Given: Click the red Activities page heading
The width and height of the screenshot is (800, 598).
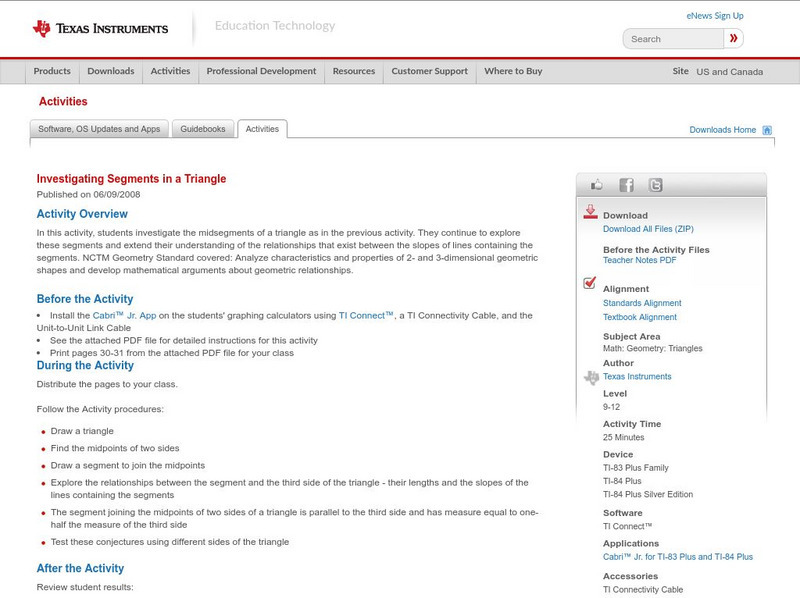Looking at the screenshot, I should 63,102.
